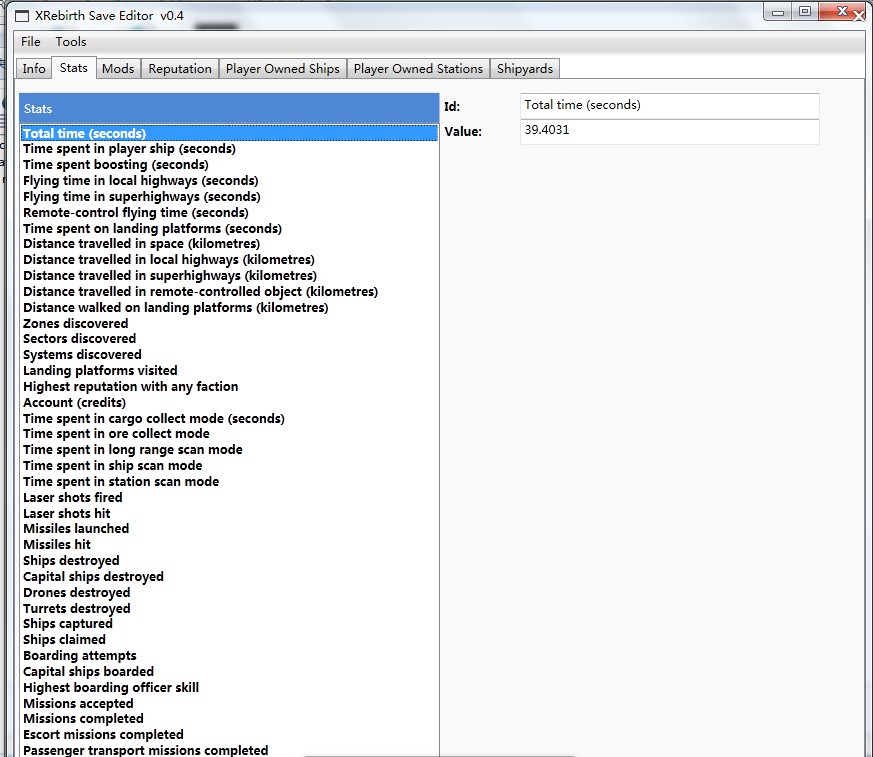Select 'Time spent in ore collect mode'
Screen dimensions: 873x757
pos(229,434)
